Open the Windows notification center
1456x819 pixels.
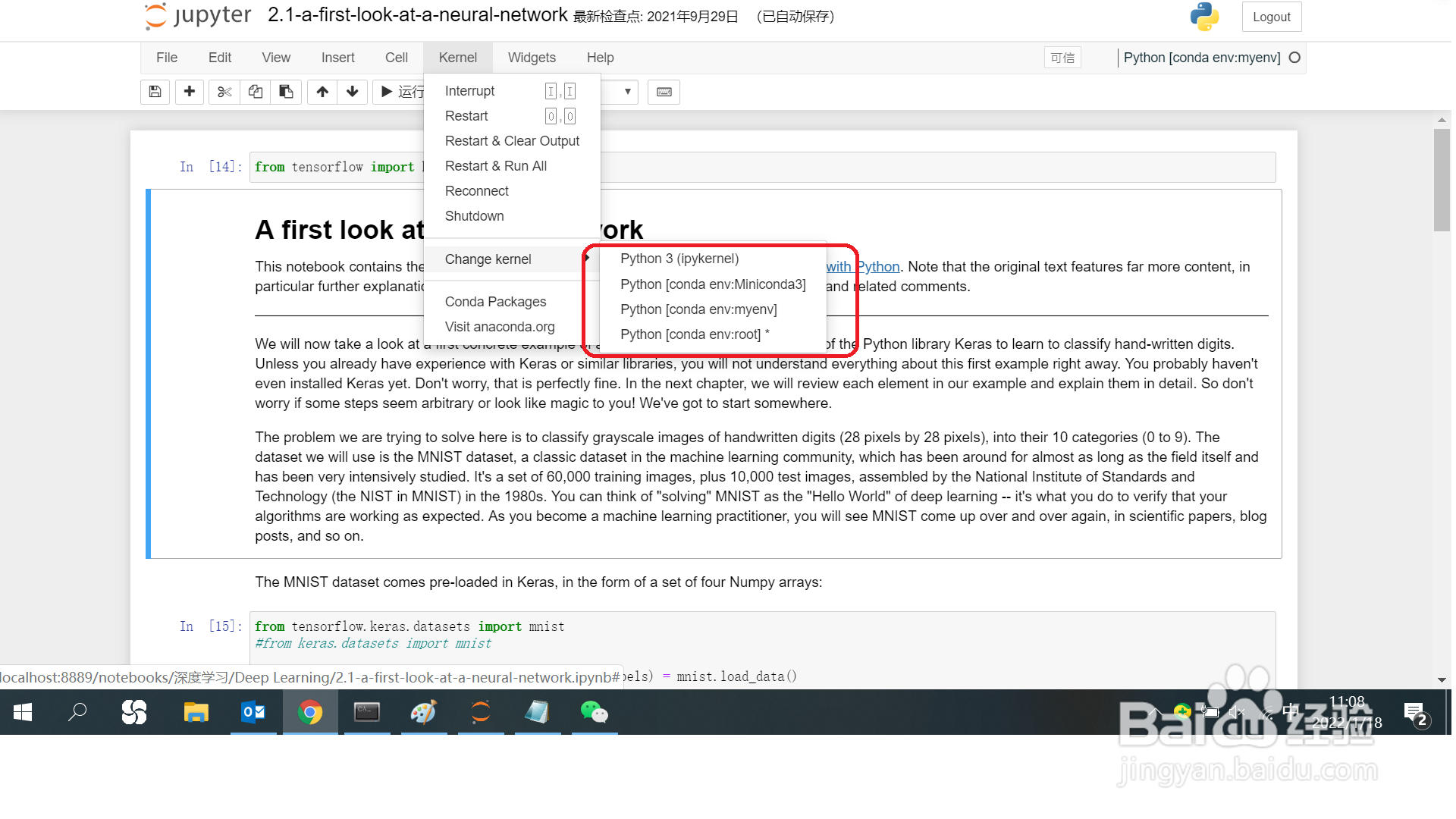click(1416, 714)
